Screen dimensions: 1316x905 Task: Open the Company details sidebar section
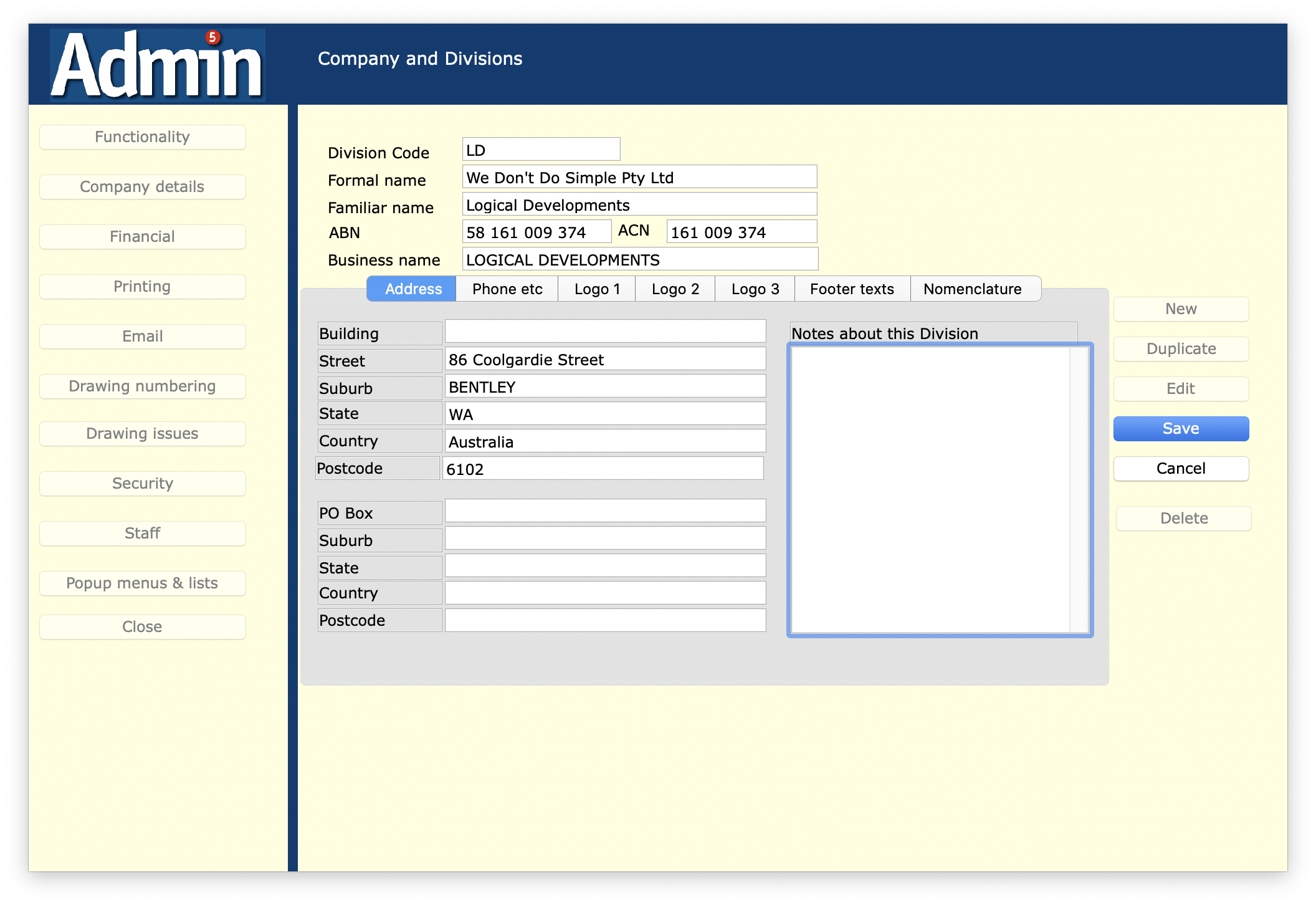coord(142,187)
